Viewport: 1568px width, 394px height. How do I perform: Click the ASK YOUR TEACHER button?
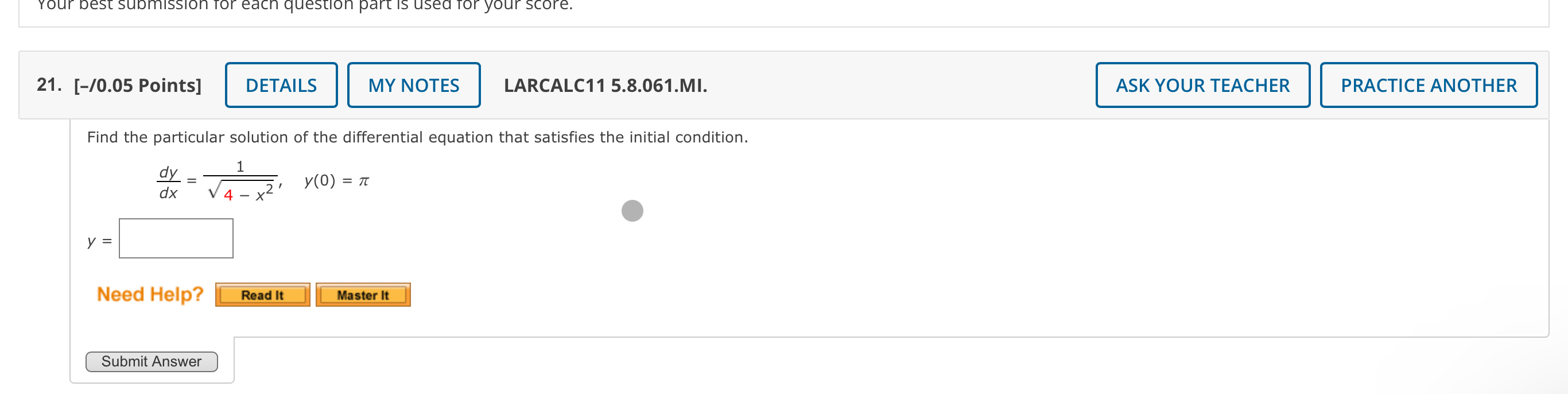coord(1202,85)
